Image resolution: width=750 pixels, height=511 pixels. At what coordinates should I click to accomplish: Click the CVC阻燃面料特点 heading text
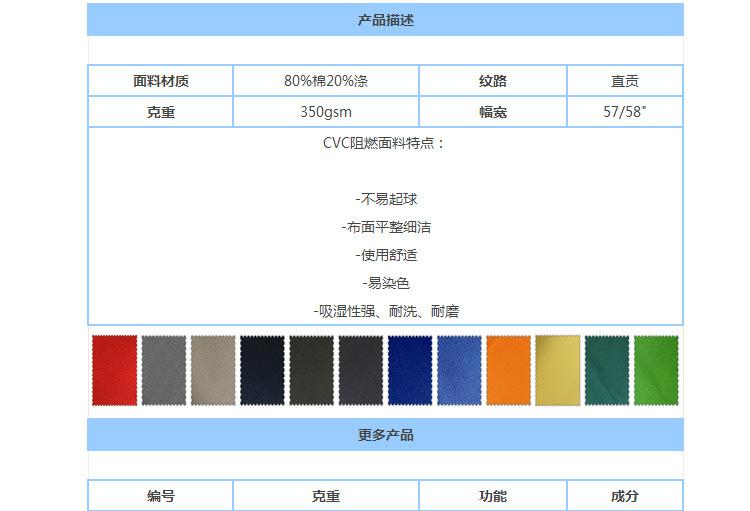click(384, 143)
